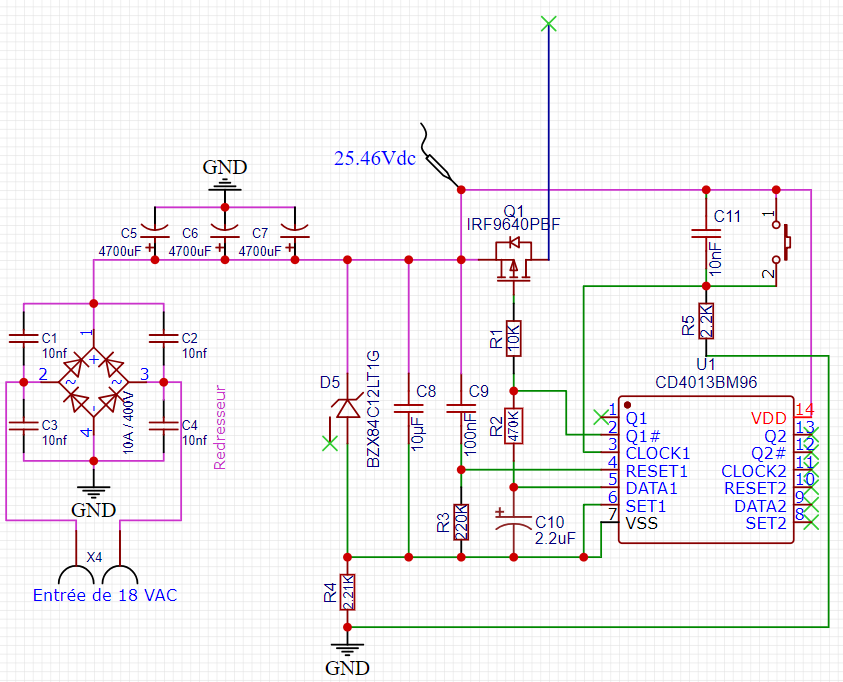Click the DATA1 pin label
The width and height of the screenshot is (843, 682).
click(652, 489)
